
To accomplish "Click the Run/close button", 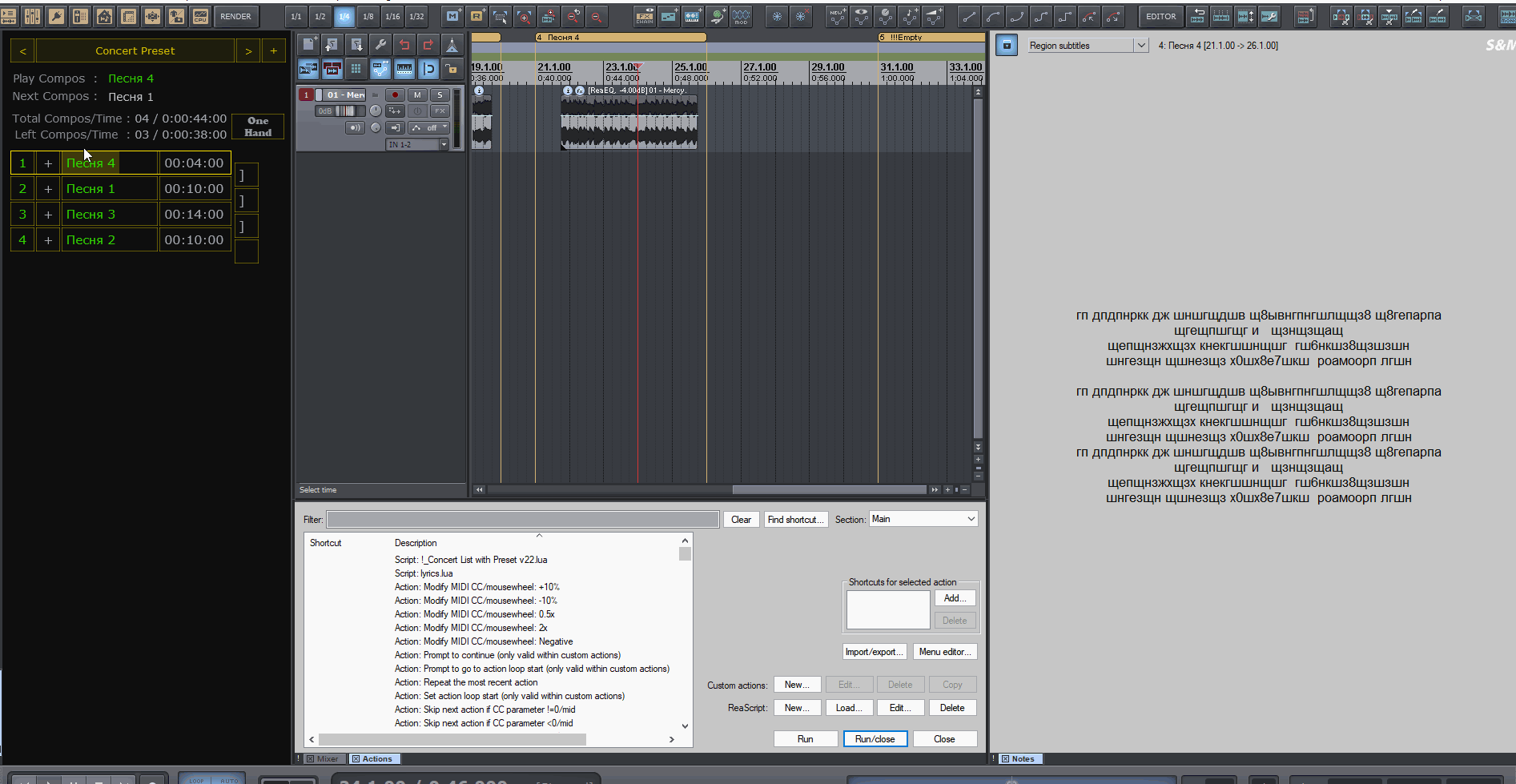I will click(875, 739).
